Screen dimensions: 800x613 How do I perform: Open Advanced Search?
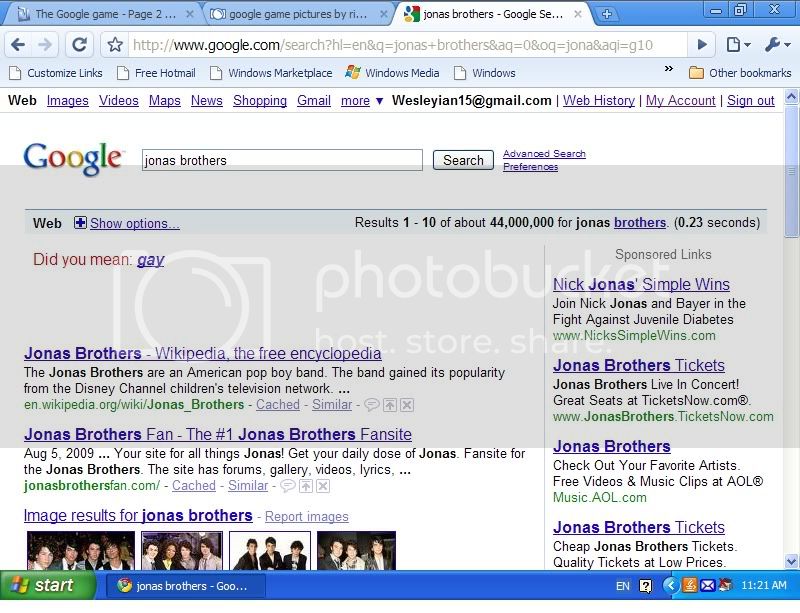544,154
